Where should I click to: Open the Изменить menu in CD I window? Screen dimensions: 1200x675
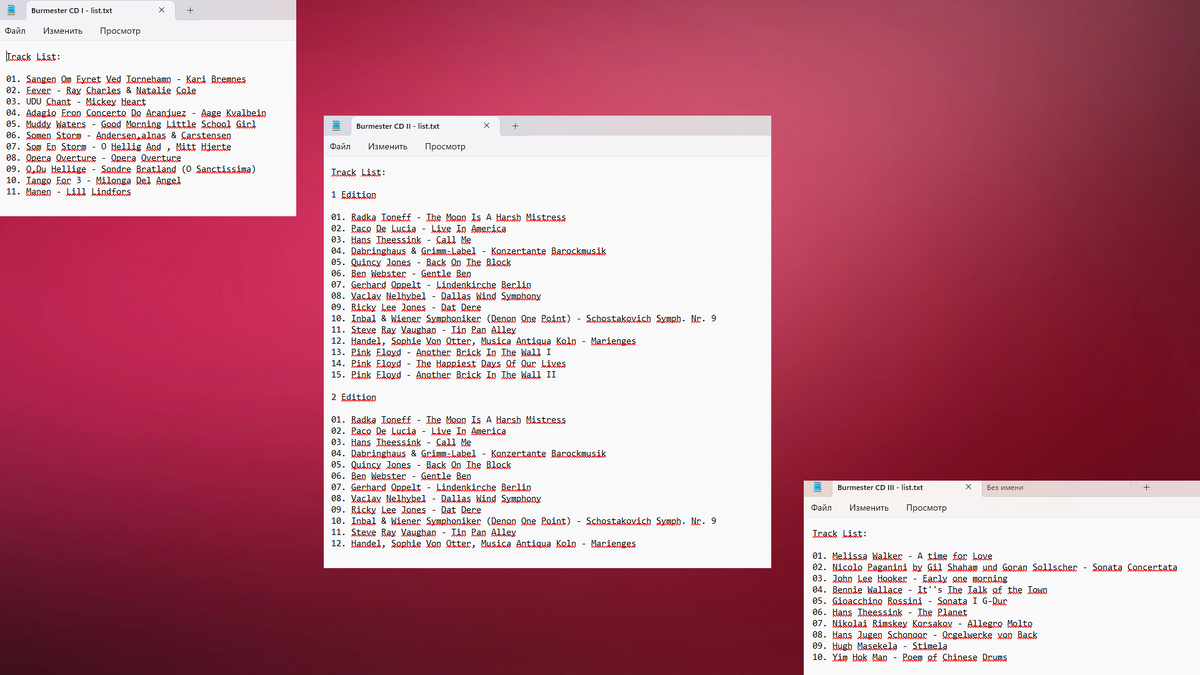62,31
